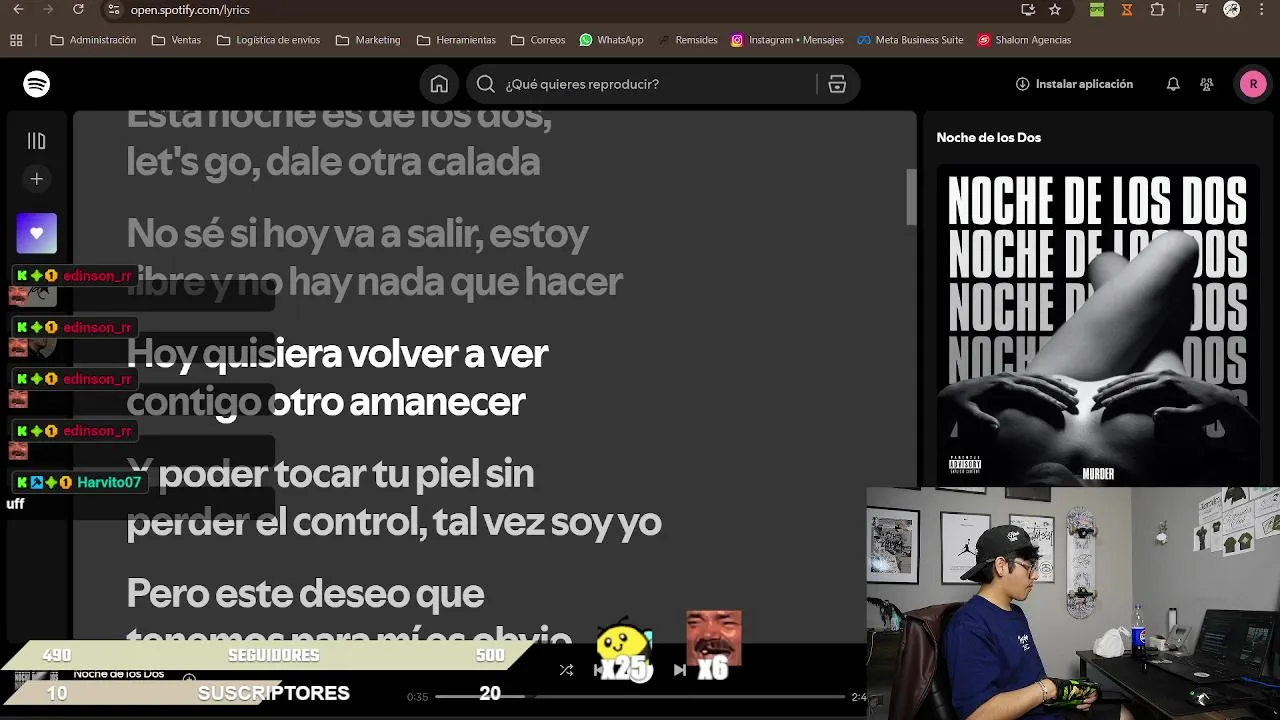Click the install app icon in address bar

pyautogui.click(x=1028, y=10)
